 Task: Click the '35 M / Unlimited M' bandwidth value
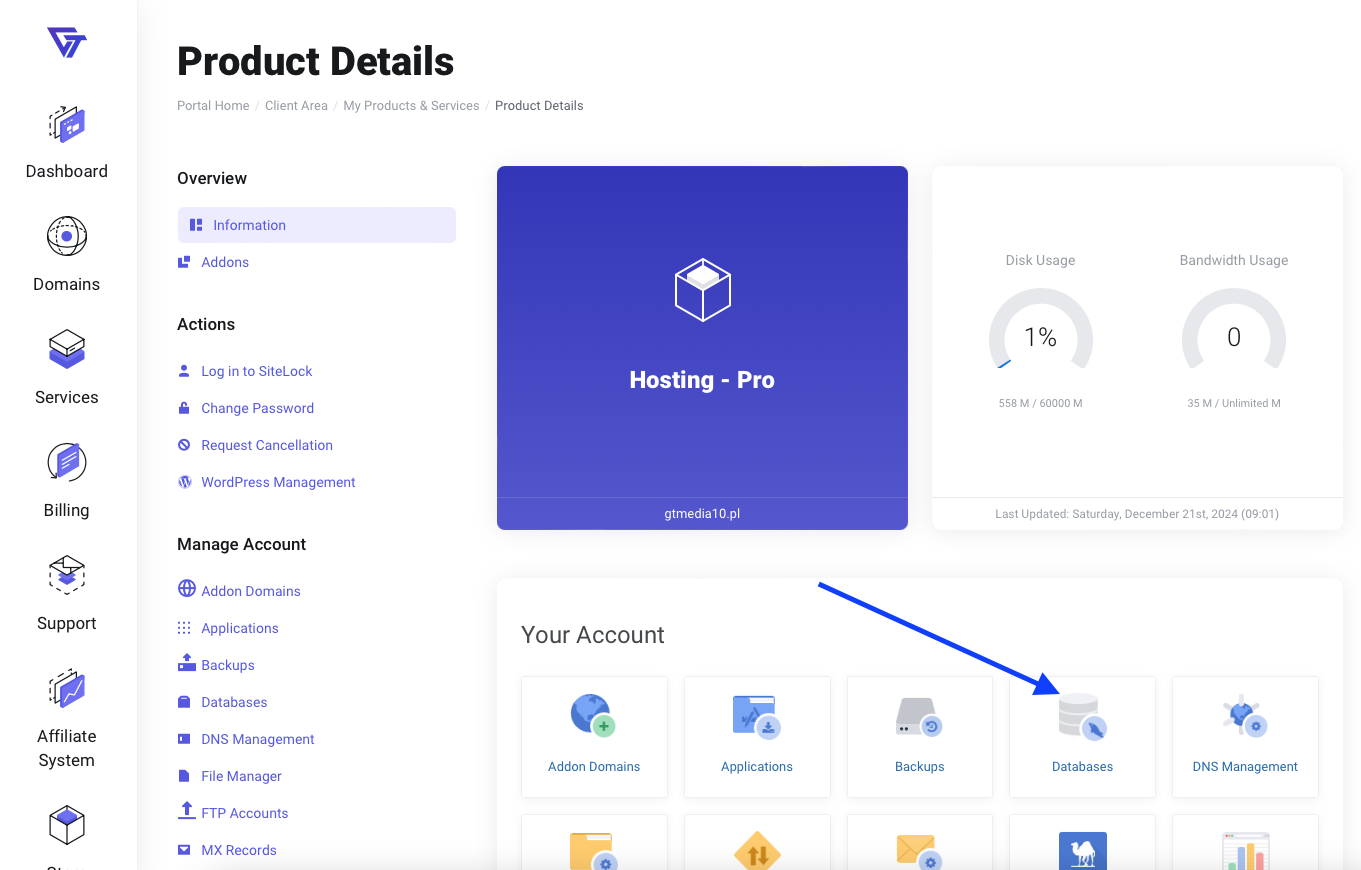[1233, 403]
